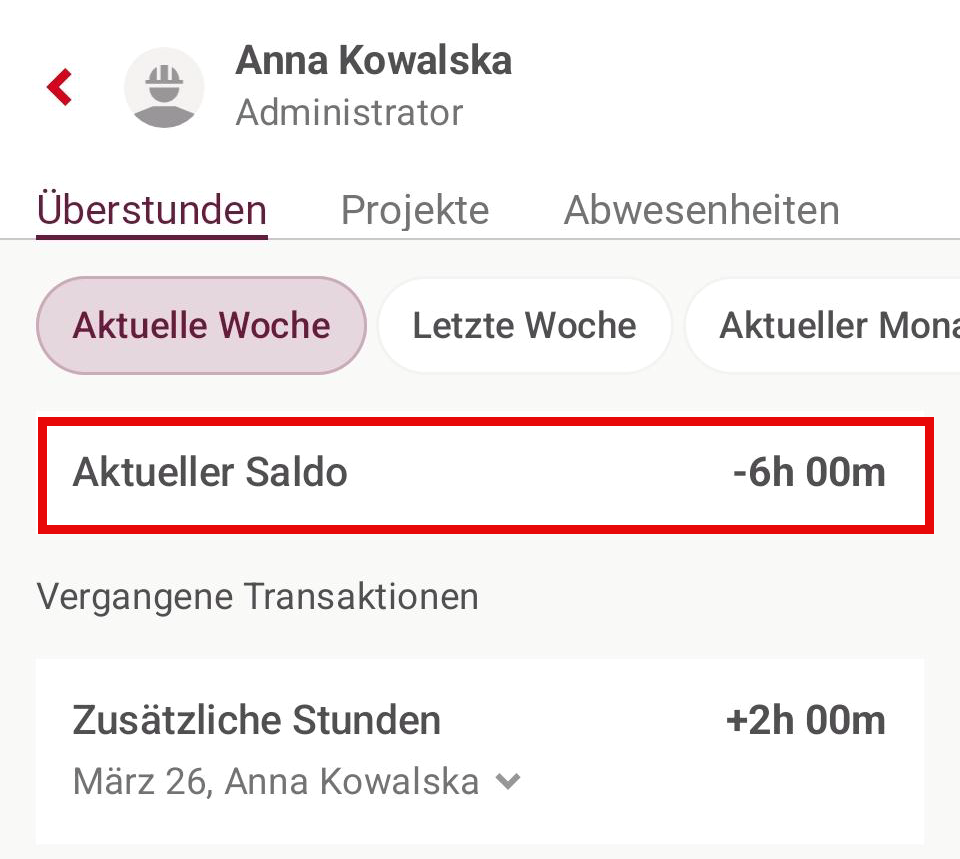Switch to the Projekte tab

click(415, 210)
